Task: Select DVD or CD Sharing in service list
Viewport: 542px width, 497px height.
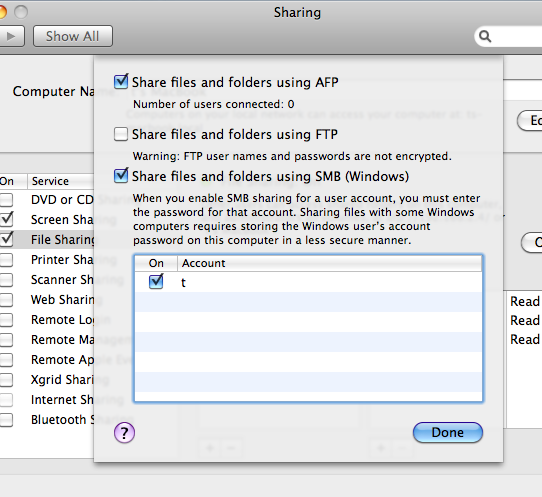Action: pos(62,200)
